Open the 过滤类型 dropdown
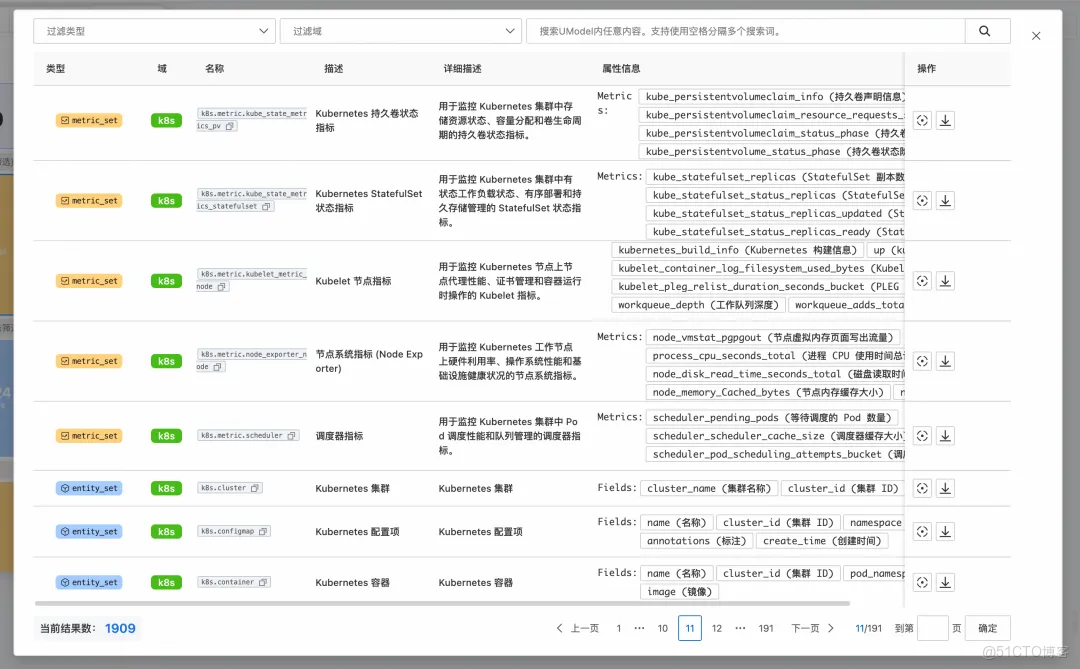 [x=154, y=31]
